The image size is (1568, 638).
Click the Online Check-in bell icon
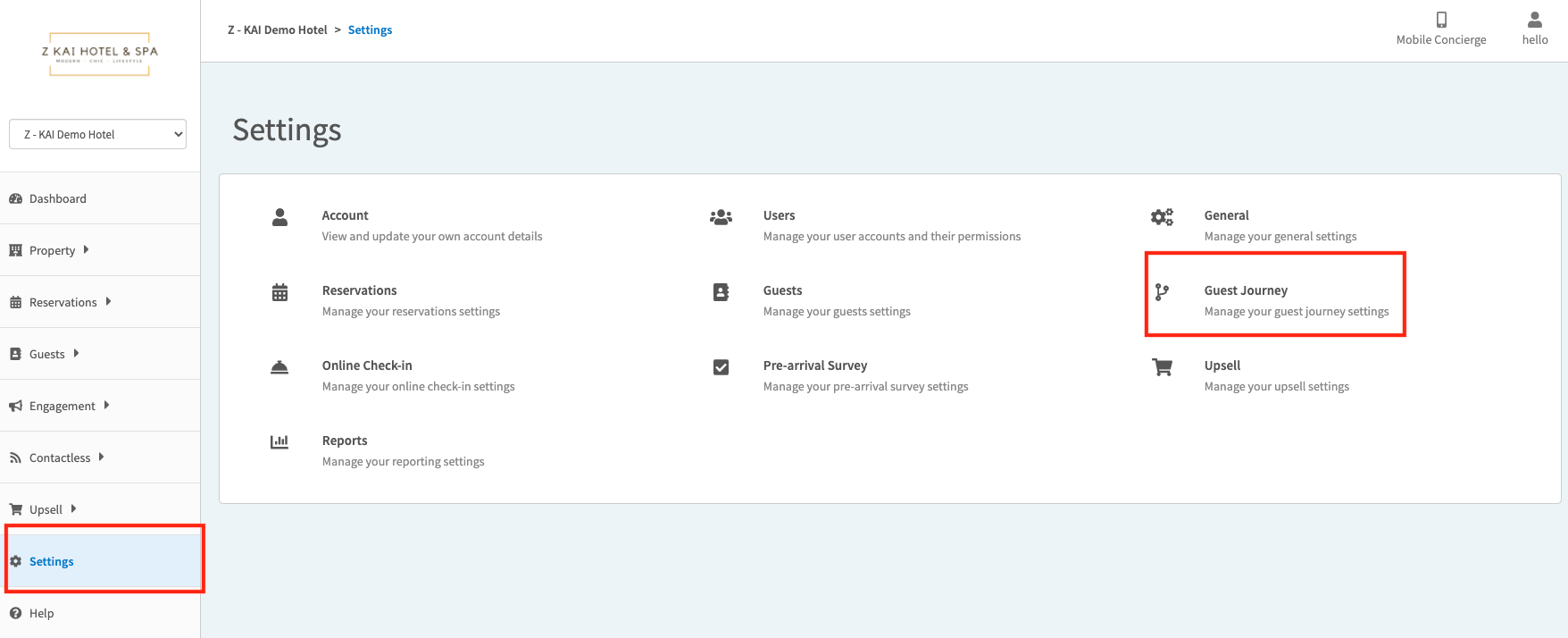(x=279, y=367)
